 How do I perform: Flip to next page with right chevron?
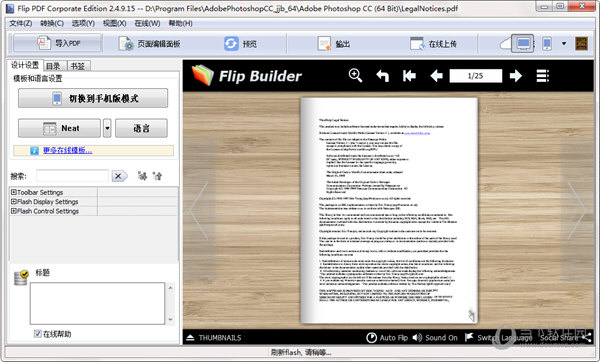(x=577, y=210)
